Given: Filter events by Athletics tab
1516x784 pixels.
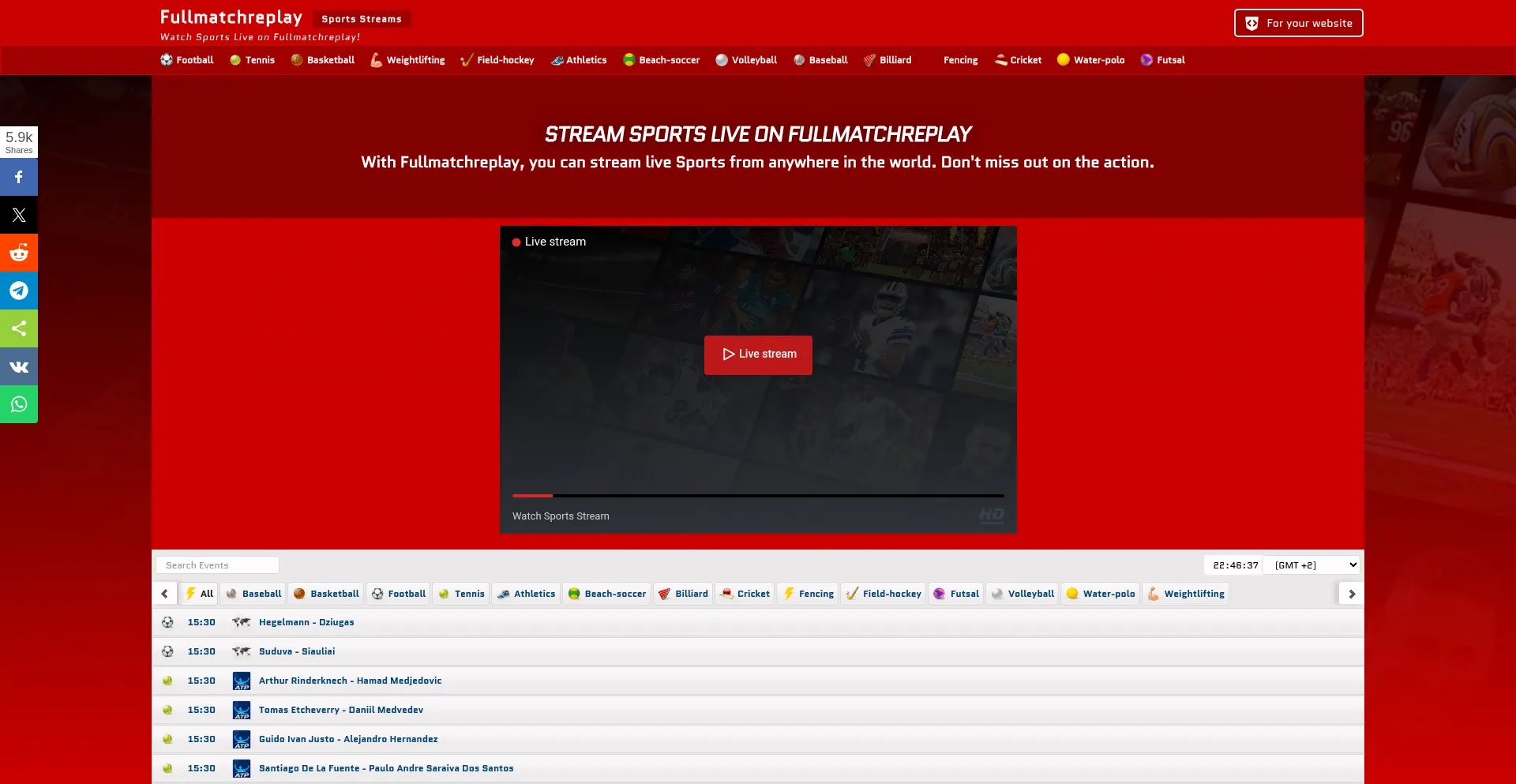Looking at the screenshot, I should (526, 594).
